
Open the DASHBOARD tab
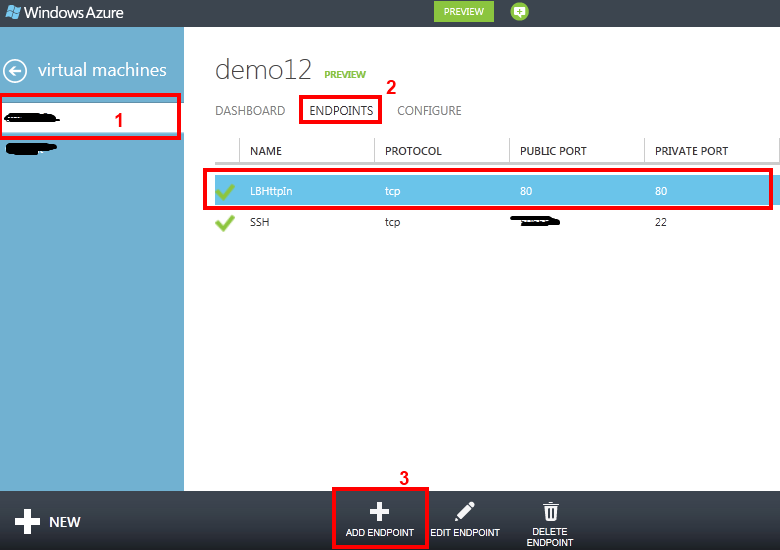250,110
